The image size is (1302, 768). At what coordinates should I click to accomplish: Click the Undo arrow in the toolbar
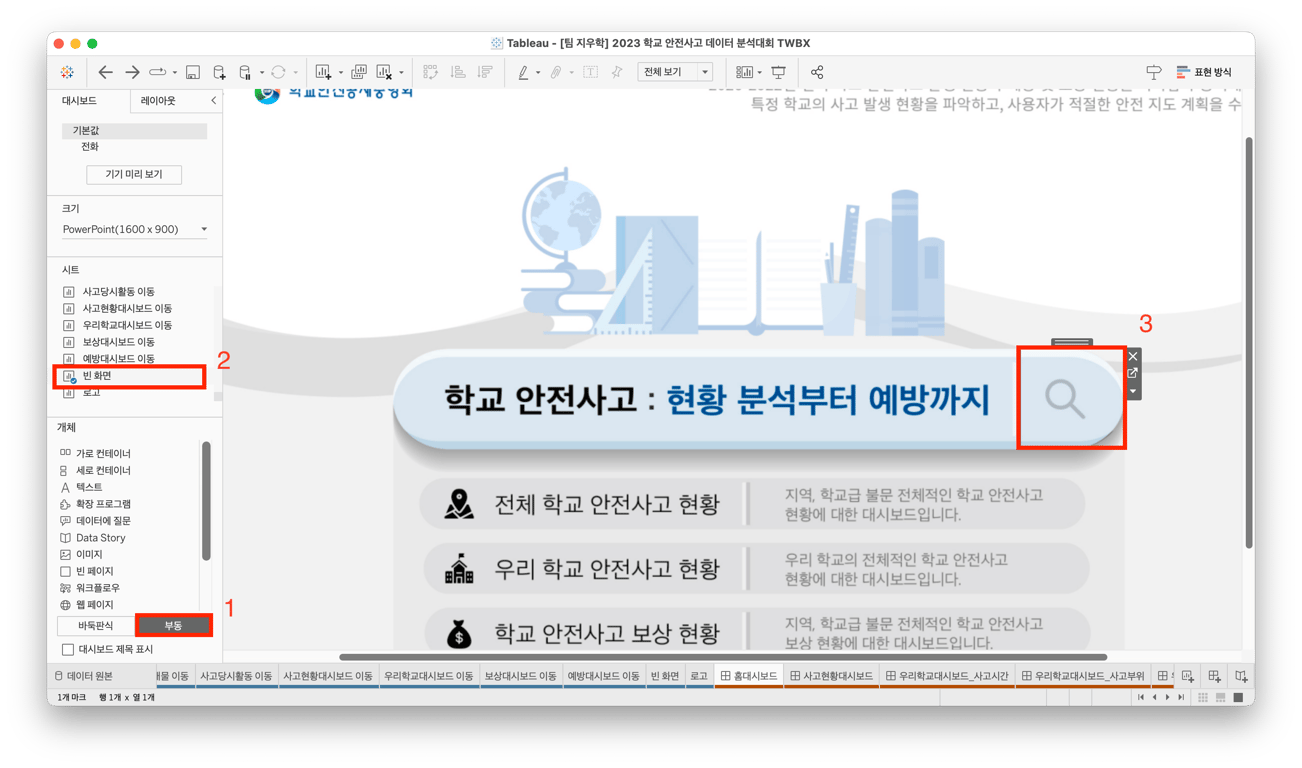point(106,71)
